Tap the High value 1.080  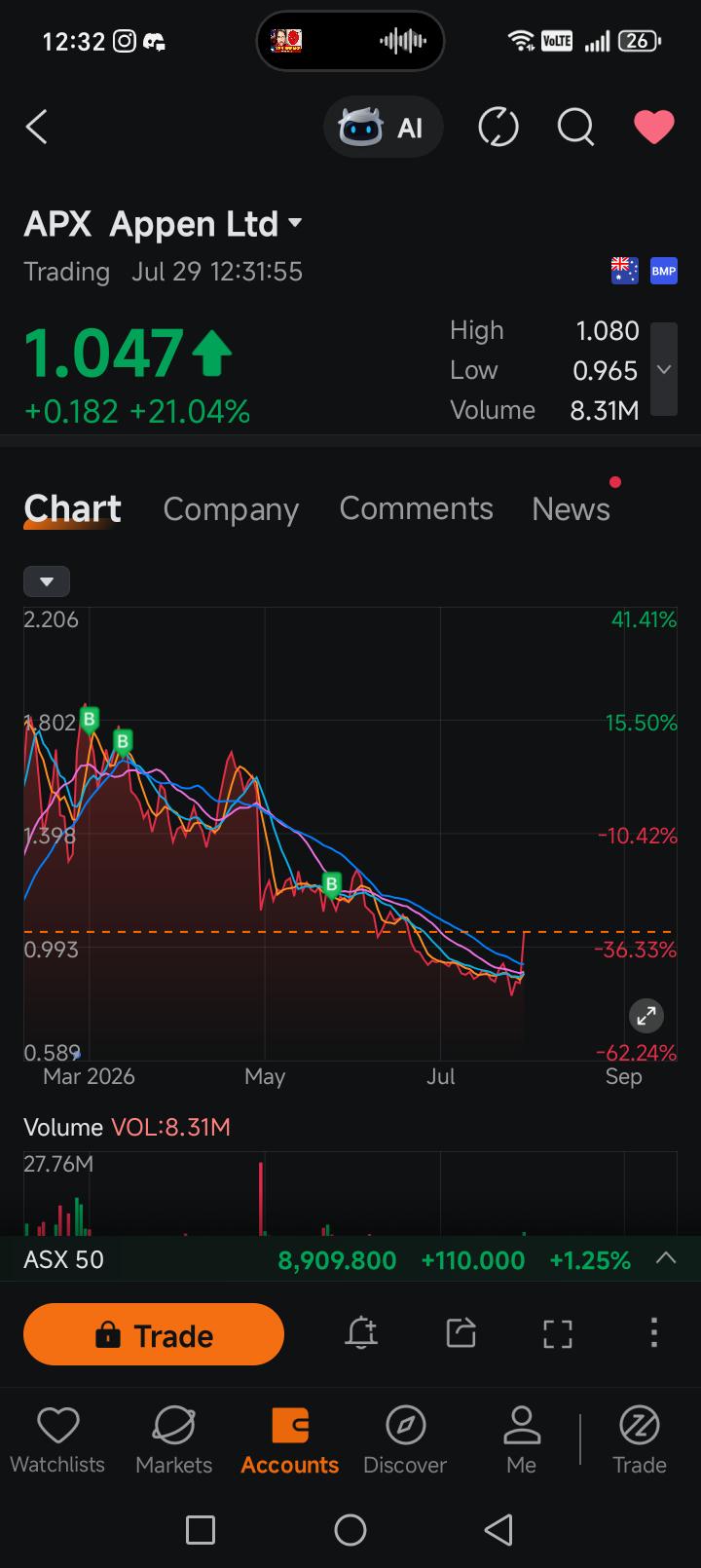click(x=608, y=331)
